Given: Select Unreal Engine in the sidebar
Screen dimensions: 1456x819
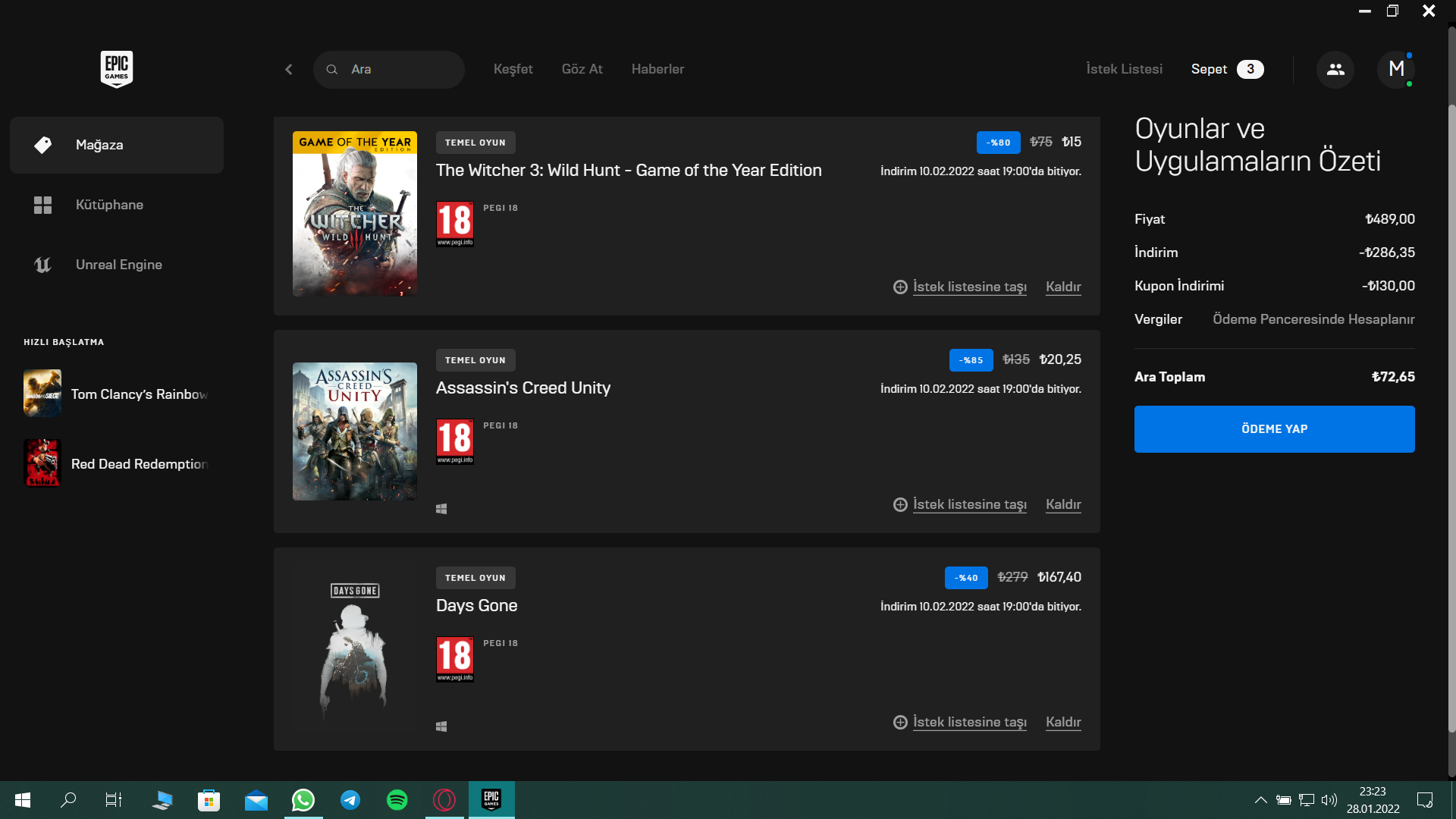Looking at the screenshot, I should pyautogui.click(x=117, y=265).
